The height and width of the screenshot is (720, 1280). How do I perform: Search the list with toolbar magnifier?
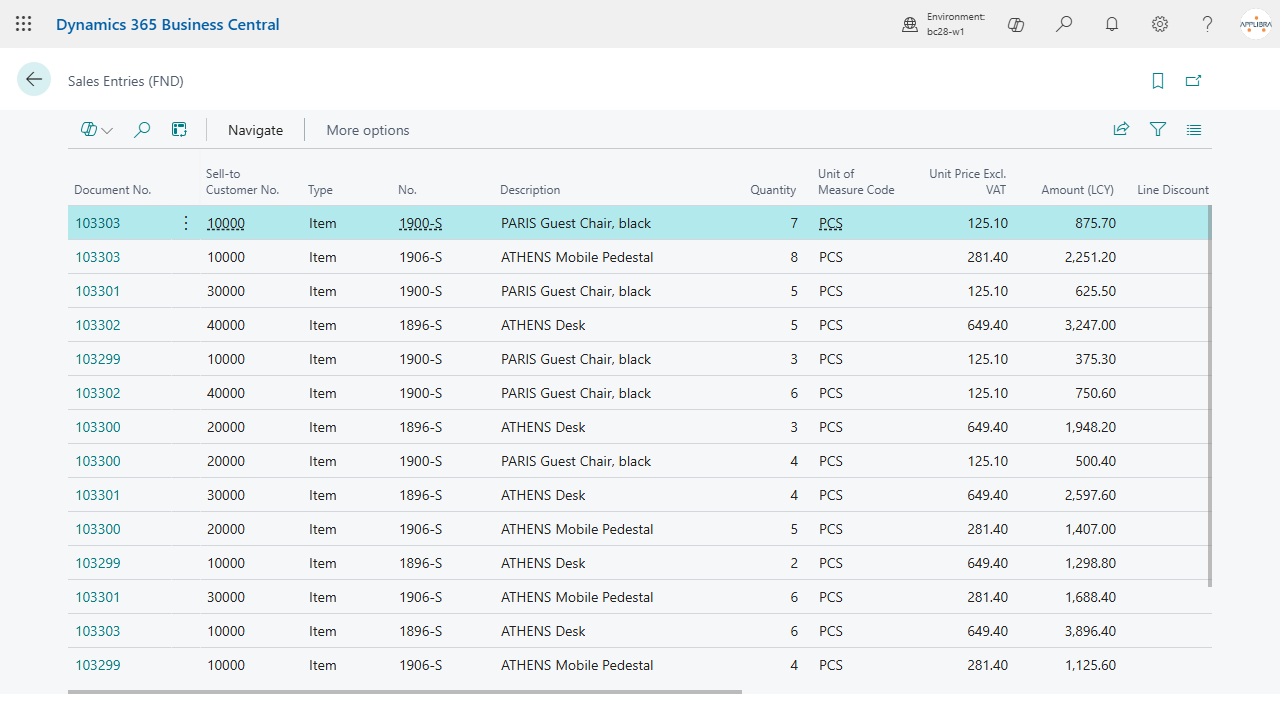[142, 130]
